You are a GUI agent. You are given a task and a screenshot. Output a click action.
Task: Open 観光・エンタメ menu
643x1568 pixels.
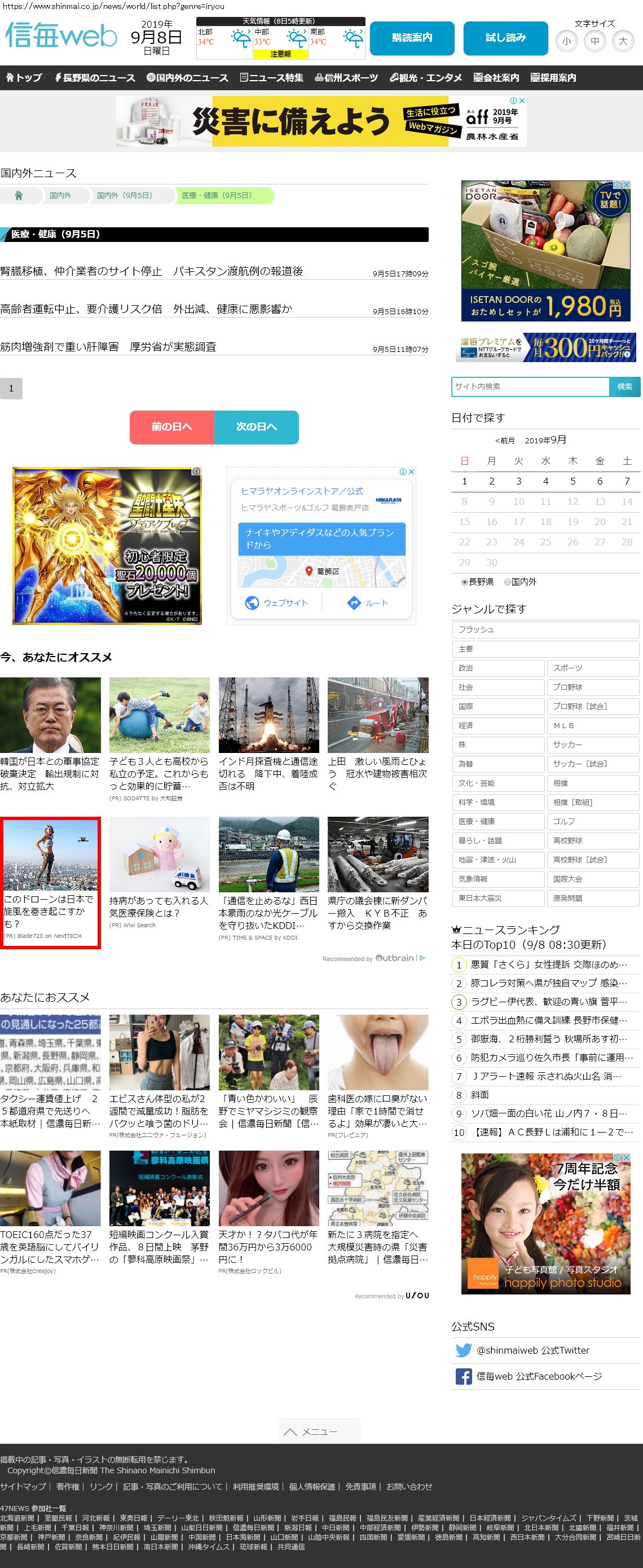(x=426, y=78)
